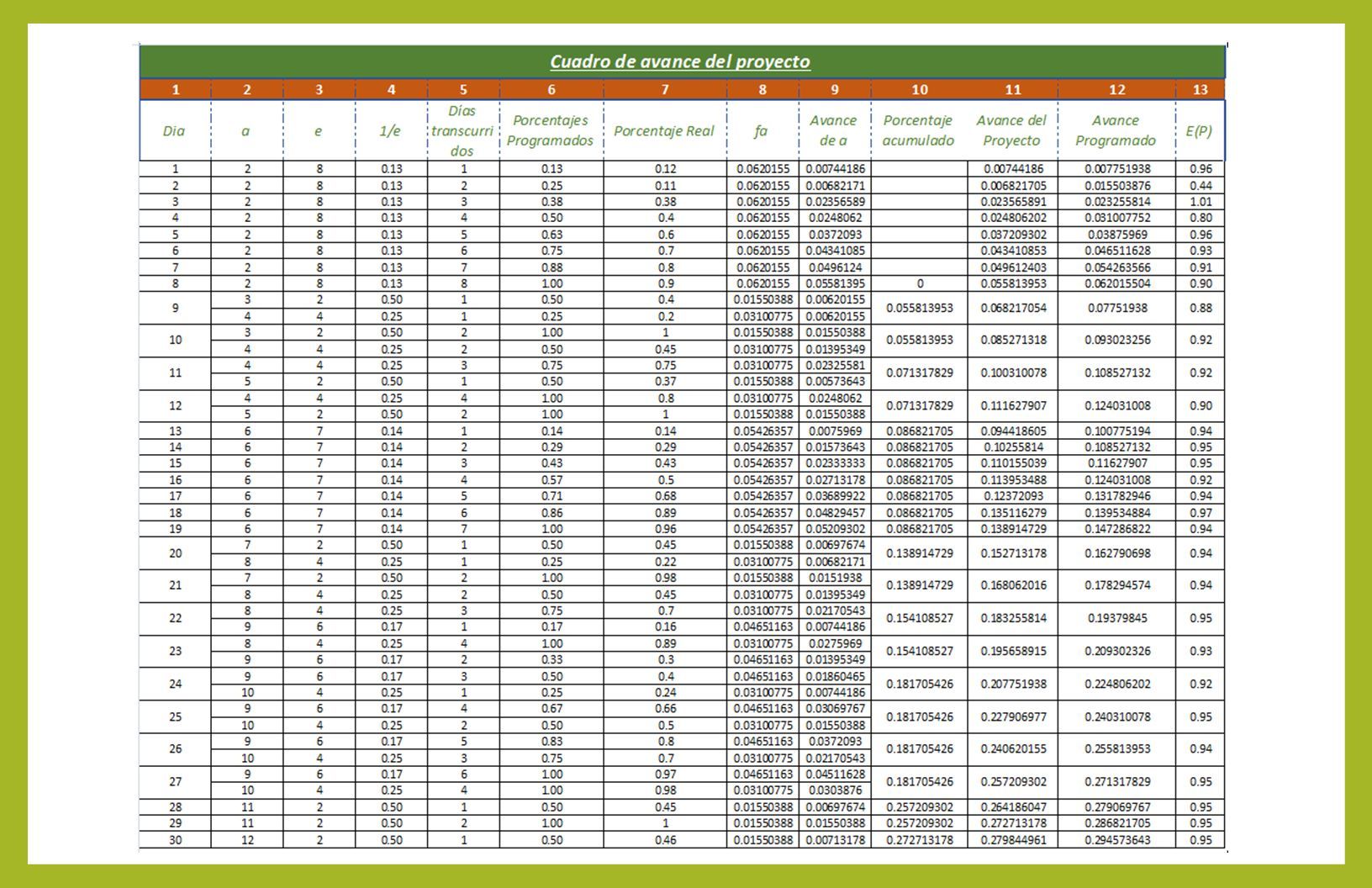Click the E(P) value 0.80
Screen dimensions: 1372x888
pos(1200,218)
